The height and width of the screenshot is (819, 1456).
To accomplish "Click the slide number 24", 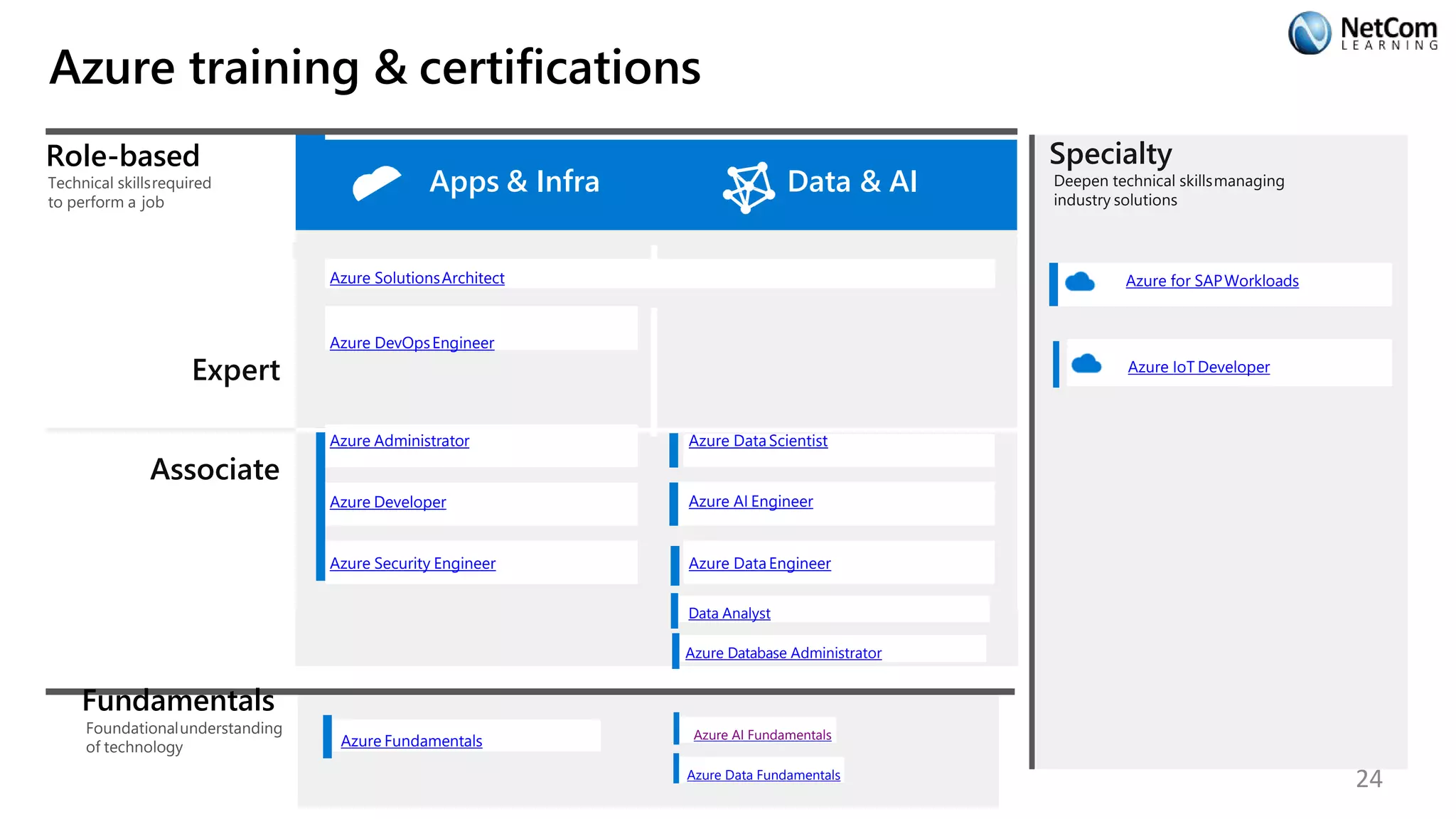I will [1369, 779].
